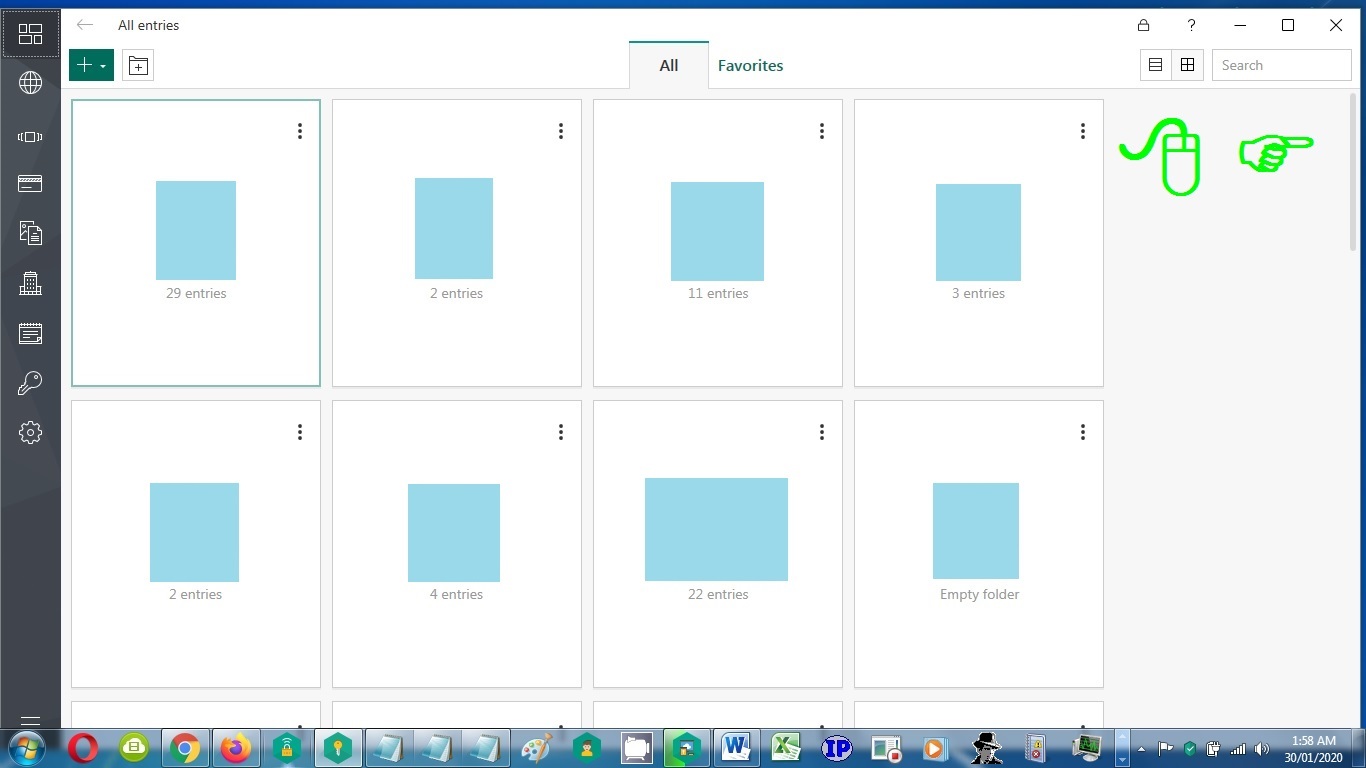Switch to the Favorites tab

pyautogui.click(x=750, y=65)
